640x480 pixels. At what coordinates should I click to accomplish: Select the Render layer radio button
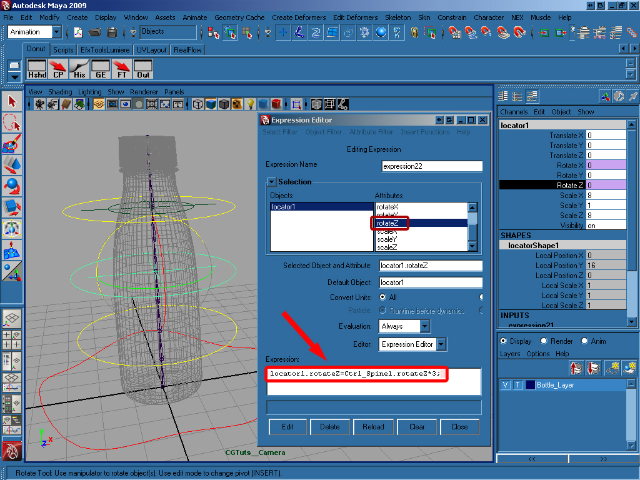click(x=544, y=341)
